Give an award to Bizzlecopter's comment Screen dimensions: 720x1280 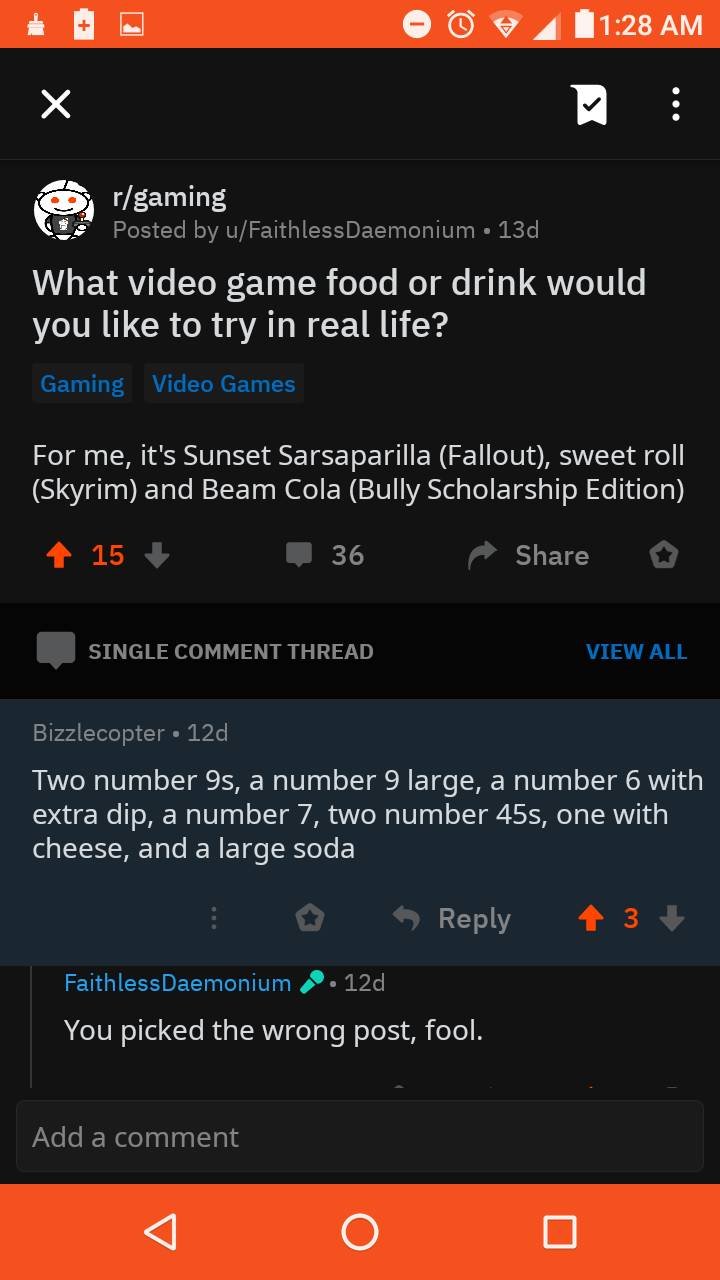pos(310,918)
